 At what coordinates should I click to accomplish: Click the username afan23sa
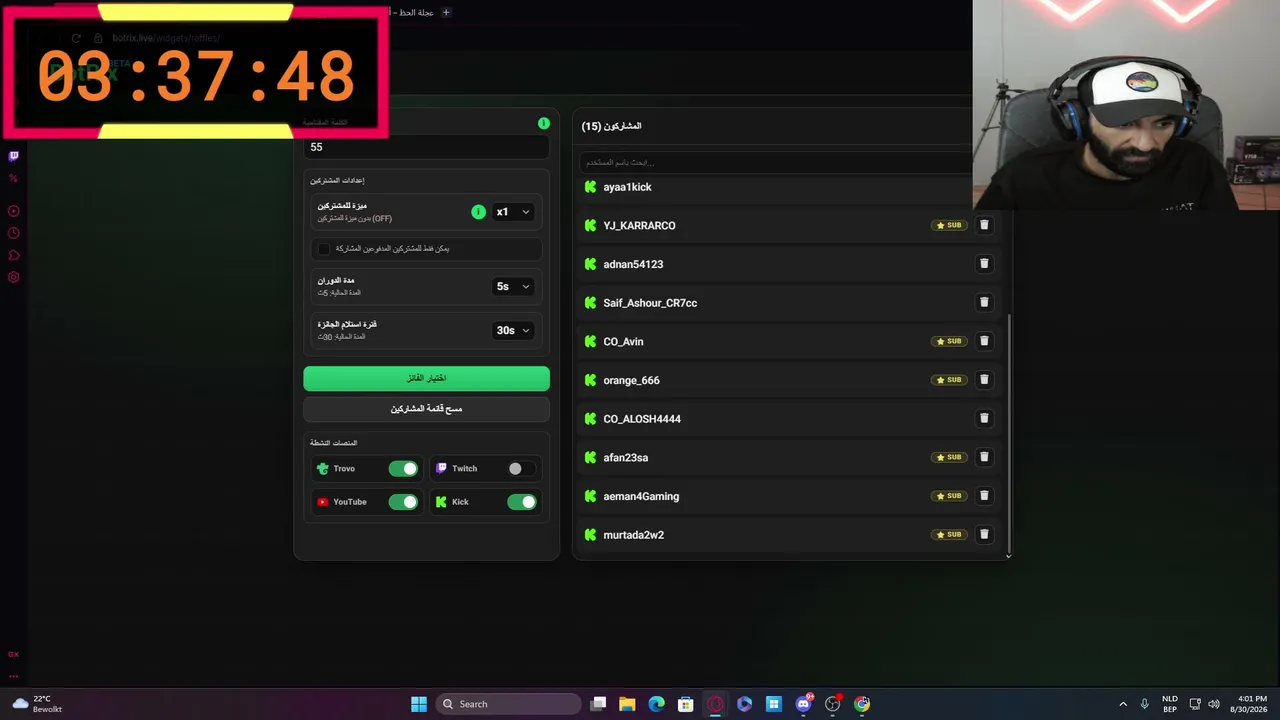pos(625,458)
